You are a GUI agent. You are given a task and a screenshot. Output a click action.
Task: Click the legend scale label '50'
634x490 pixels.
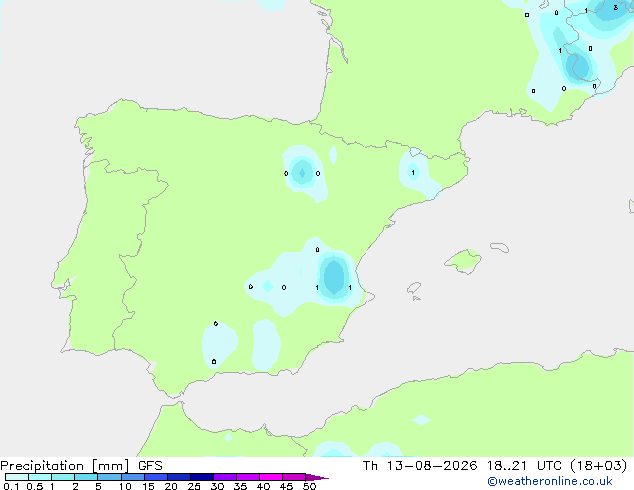point(309,486)
